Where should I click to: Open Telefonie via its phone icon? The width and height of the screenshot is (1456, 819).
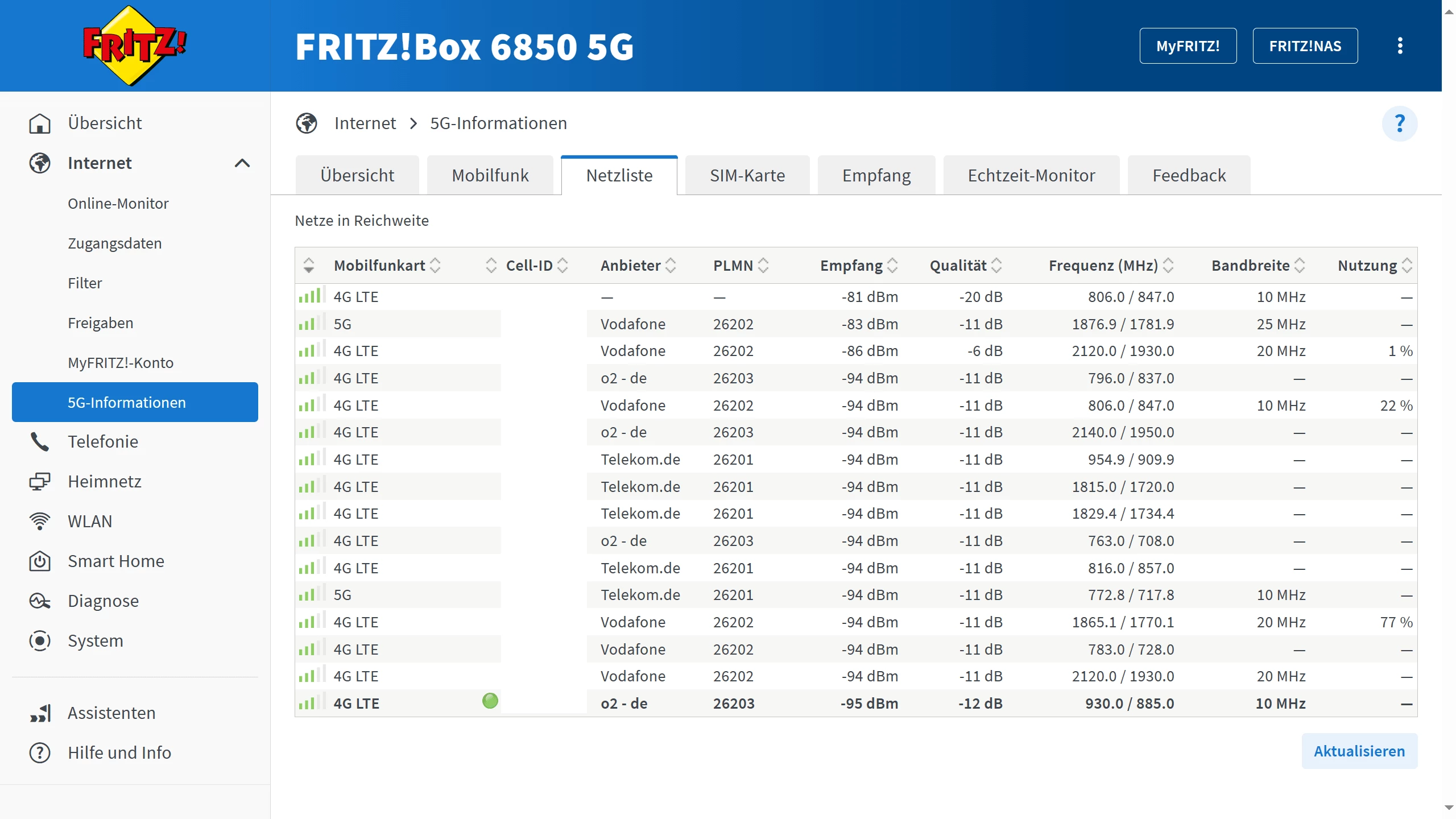(40, 442)
